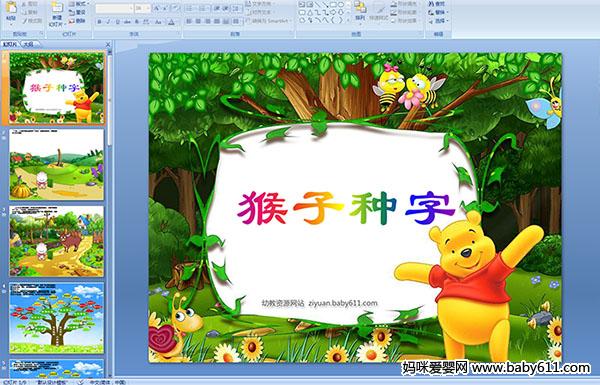
Task: Click the Find binoculars icon
Action: (431, 4)
